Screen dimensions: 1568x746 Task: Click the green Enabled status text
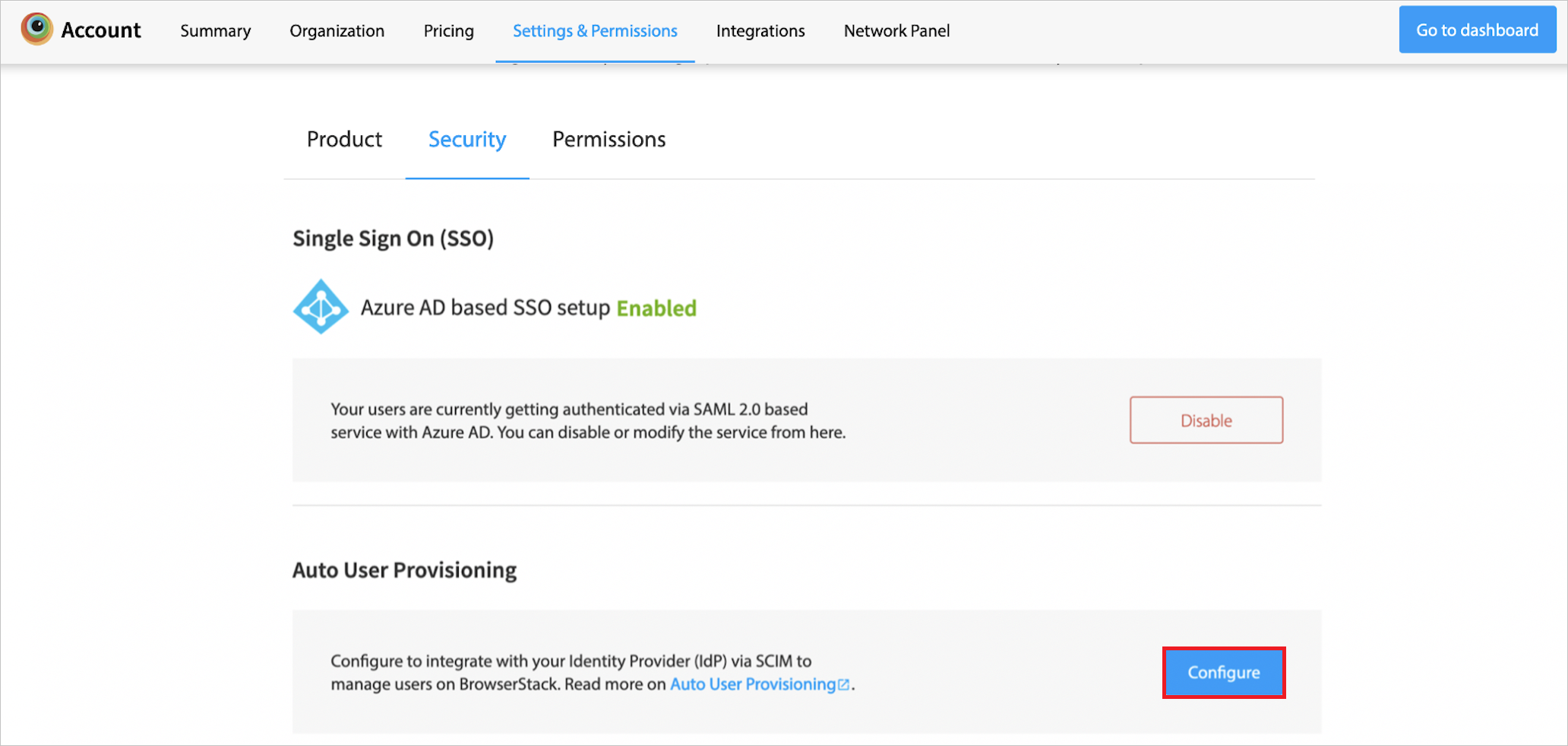(656, 308)
